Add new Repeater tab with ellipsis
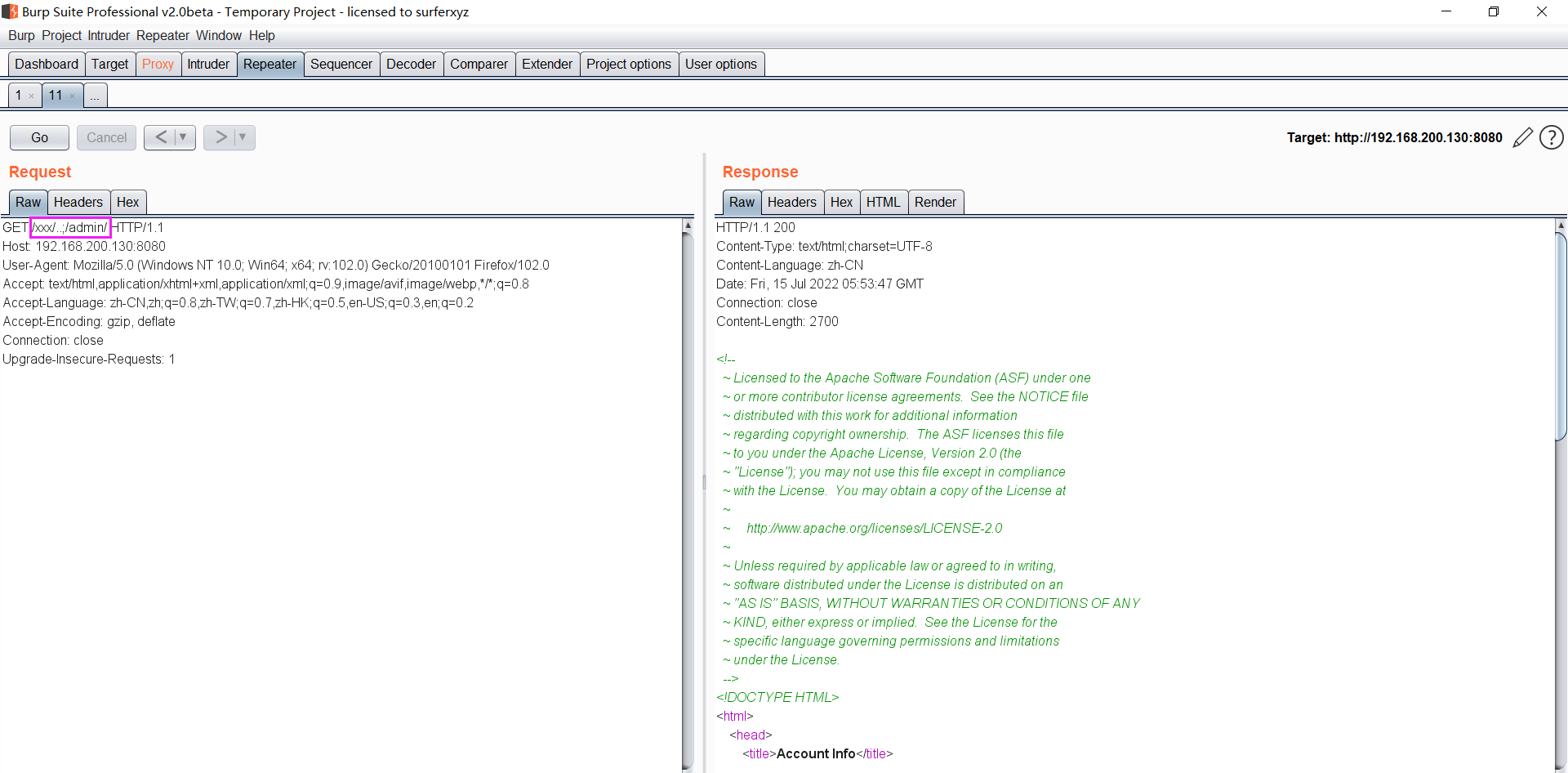1568x773 pixels. pyautogui.click(x=95, y=96)
